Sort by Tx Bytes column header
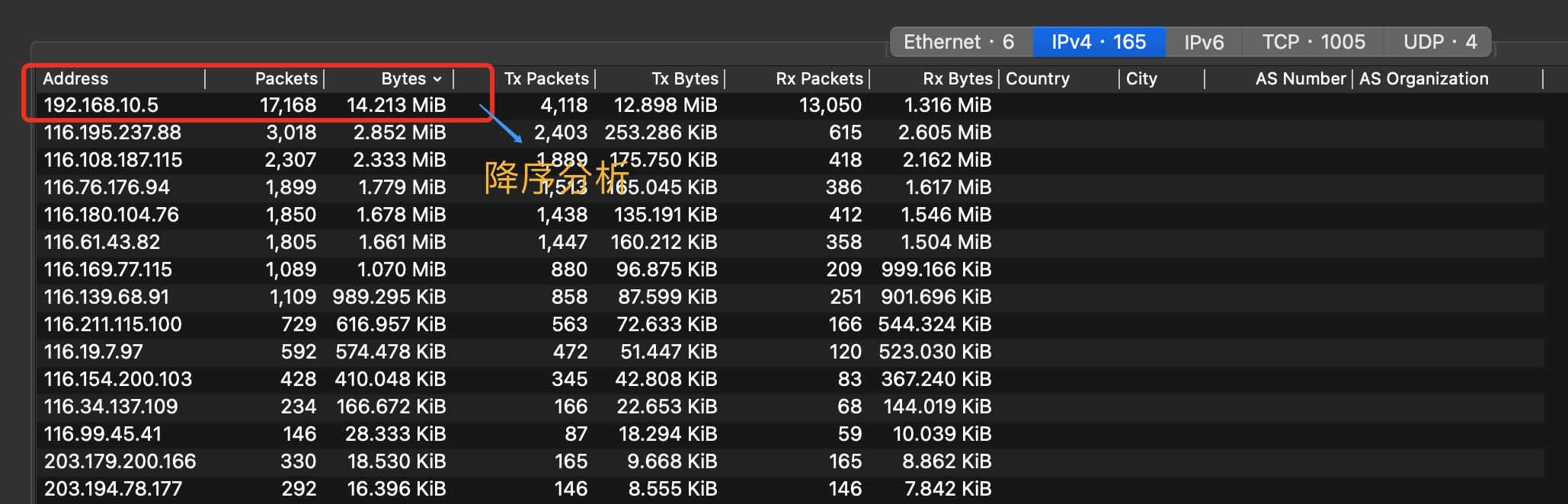 coord(684,78)
